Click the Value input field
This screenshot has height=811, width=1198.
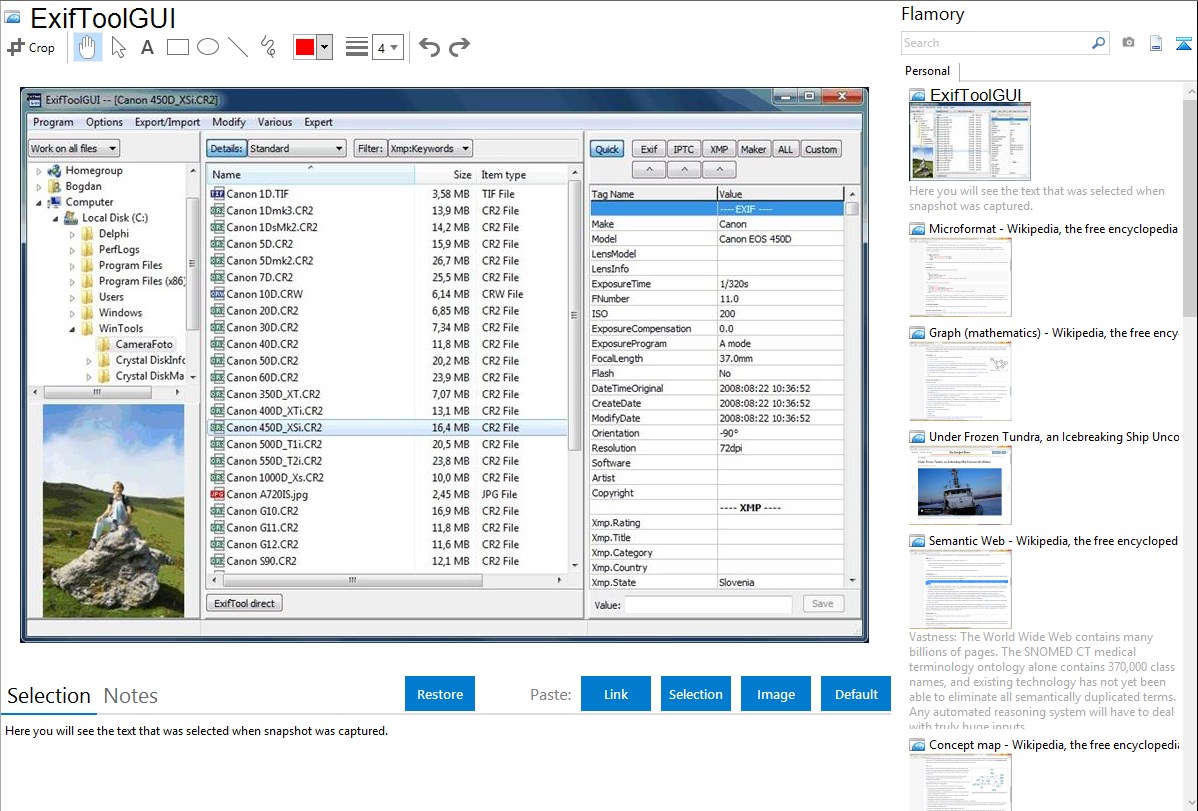coord(708,605)
